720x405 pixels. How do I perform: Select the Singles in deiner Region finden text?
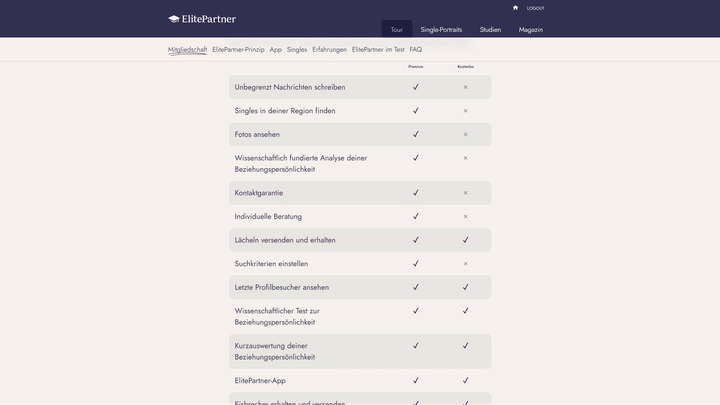pyautogui.click(x=285, y=111)
